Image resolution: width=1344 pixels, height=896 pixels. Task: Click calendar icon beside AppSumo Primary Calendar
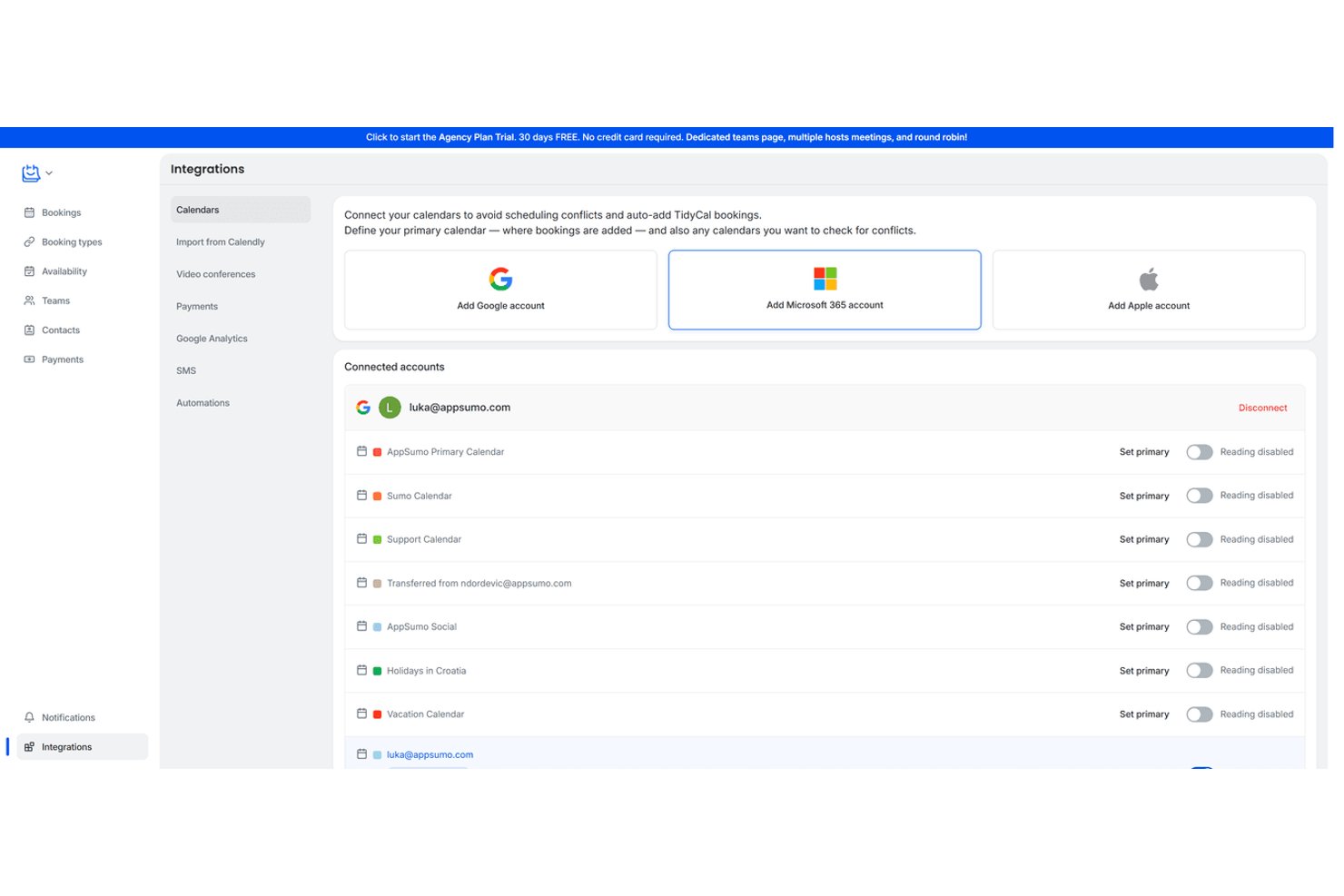[x=361, y=451]
